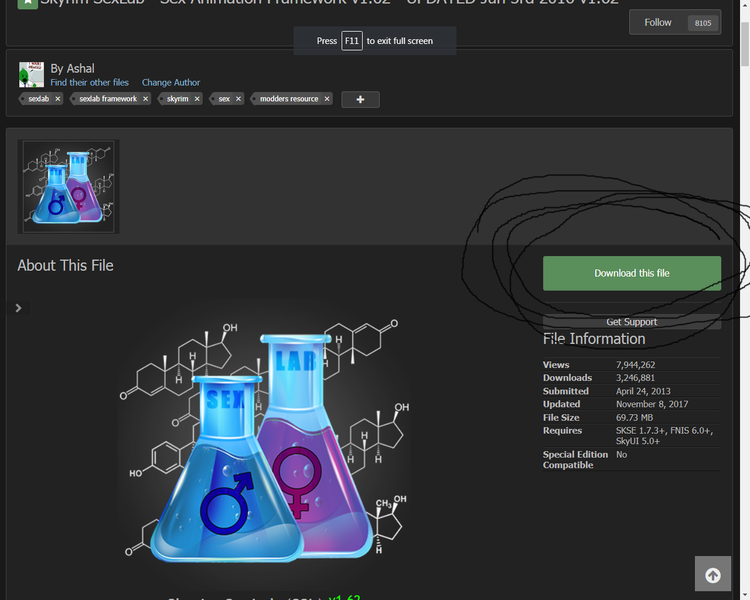Select the Special Edition Compatible No value
The image size is (750, 600).
tap(621, 455)
